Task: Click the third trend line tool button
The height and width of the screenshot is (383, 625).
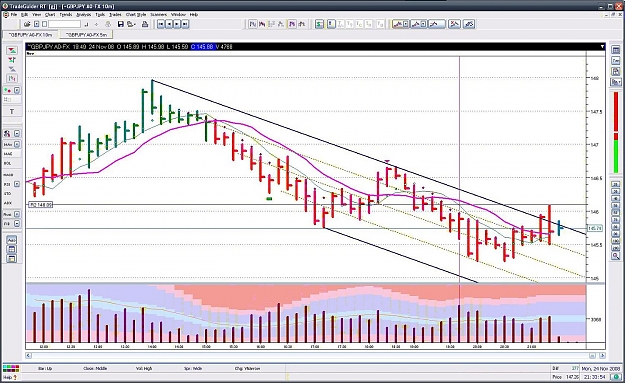Action: (436, 24)
